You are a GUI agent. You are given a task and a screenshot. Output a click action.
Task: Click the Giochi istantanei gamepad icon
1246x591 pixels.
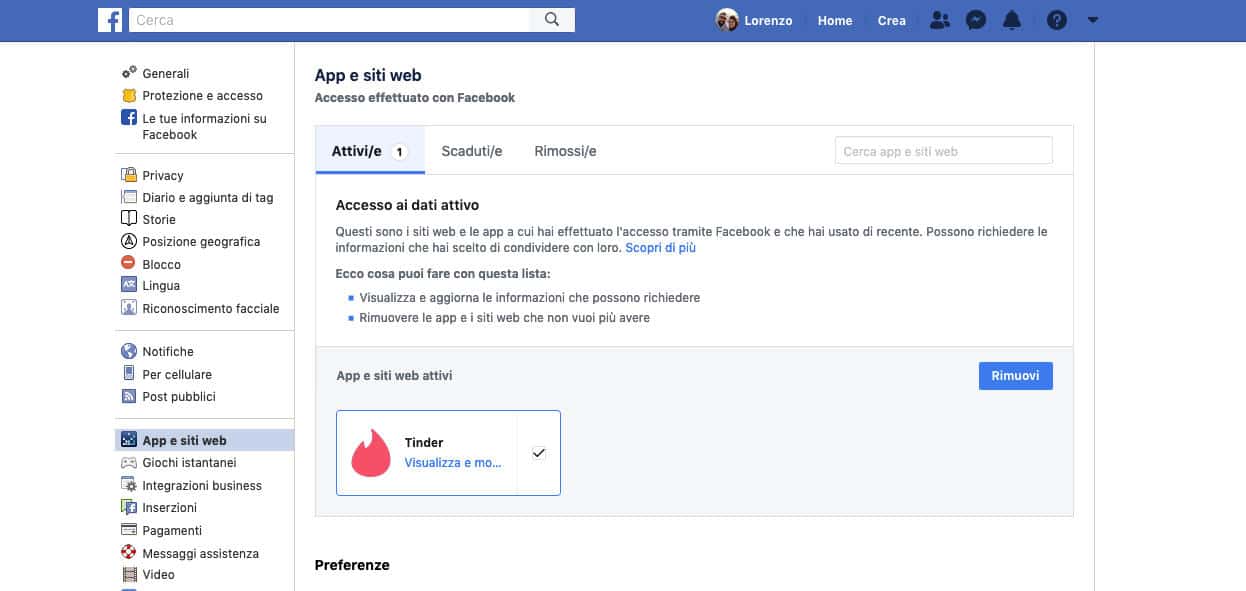point(129,463)
